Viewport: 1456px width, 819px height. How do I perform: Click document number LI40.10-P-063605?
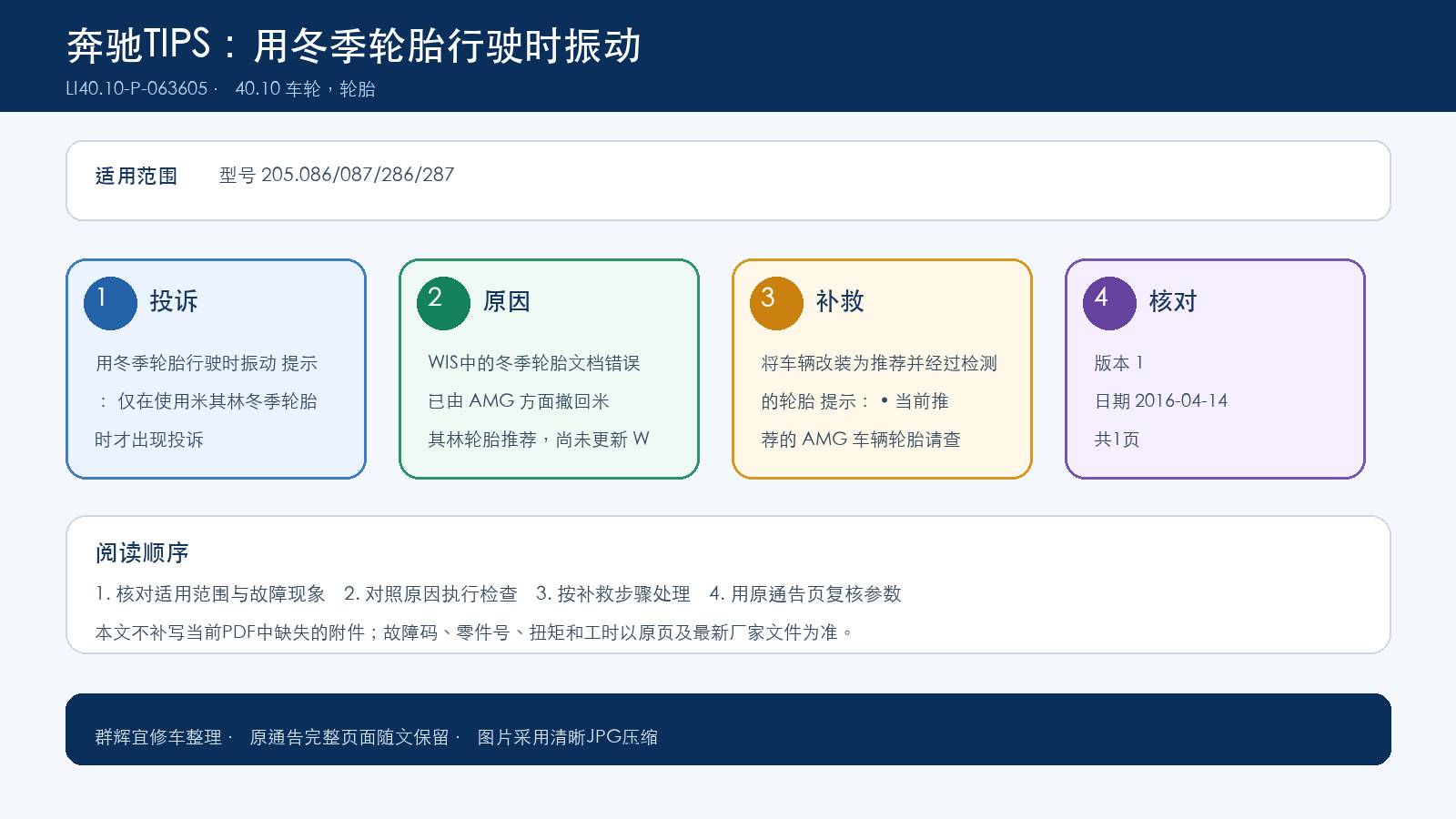coord(137,89)
